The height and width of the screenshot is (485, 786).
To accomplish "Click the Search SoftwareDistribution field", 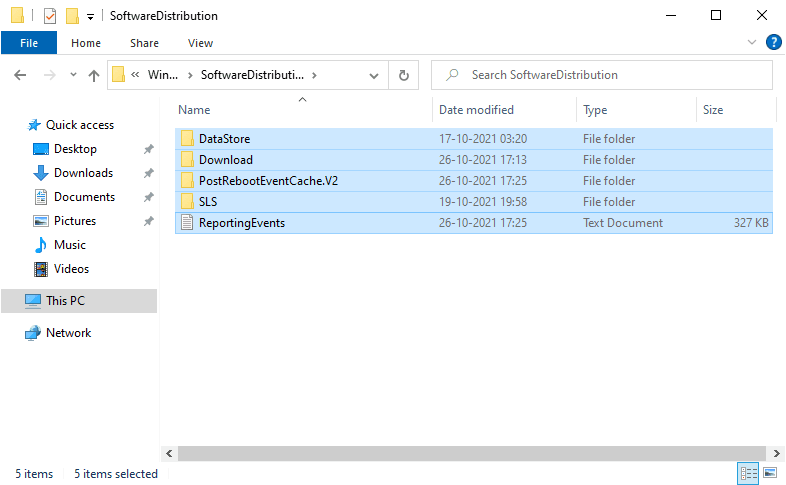I will point(610,75).
